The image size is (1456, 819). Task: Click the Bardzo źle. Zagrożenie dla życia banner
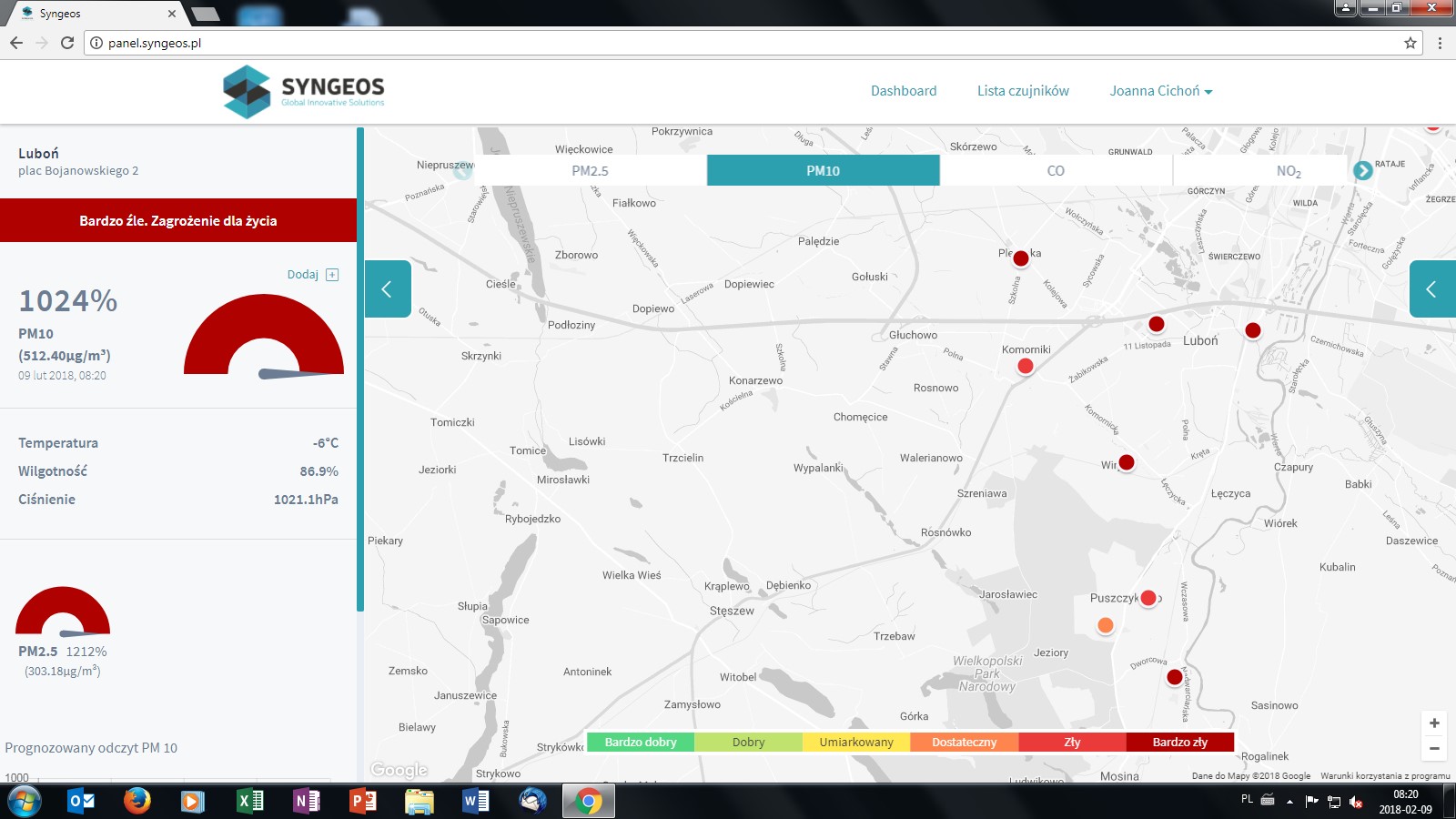coord(178,220)
